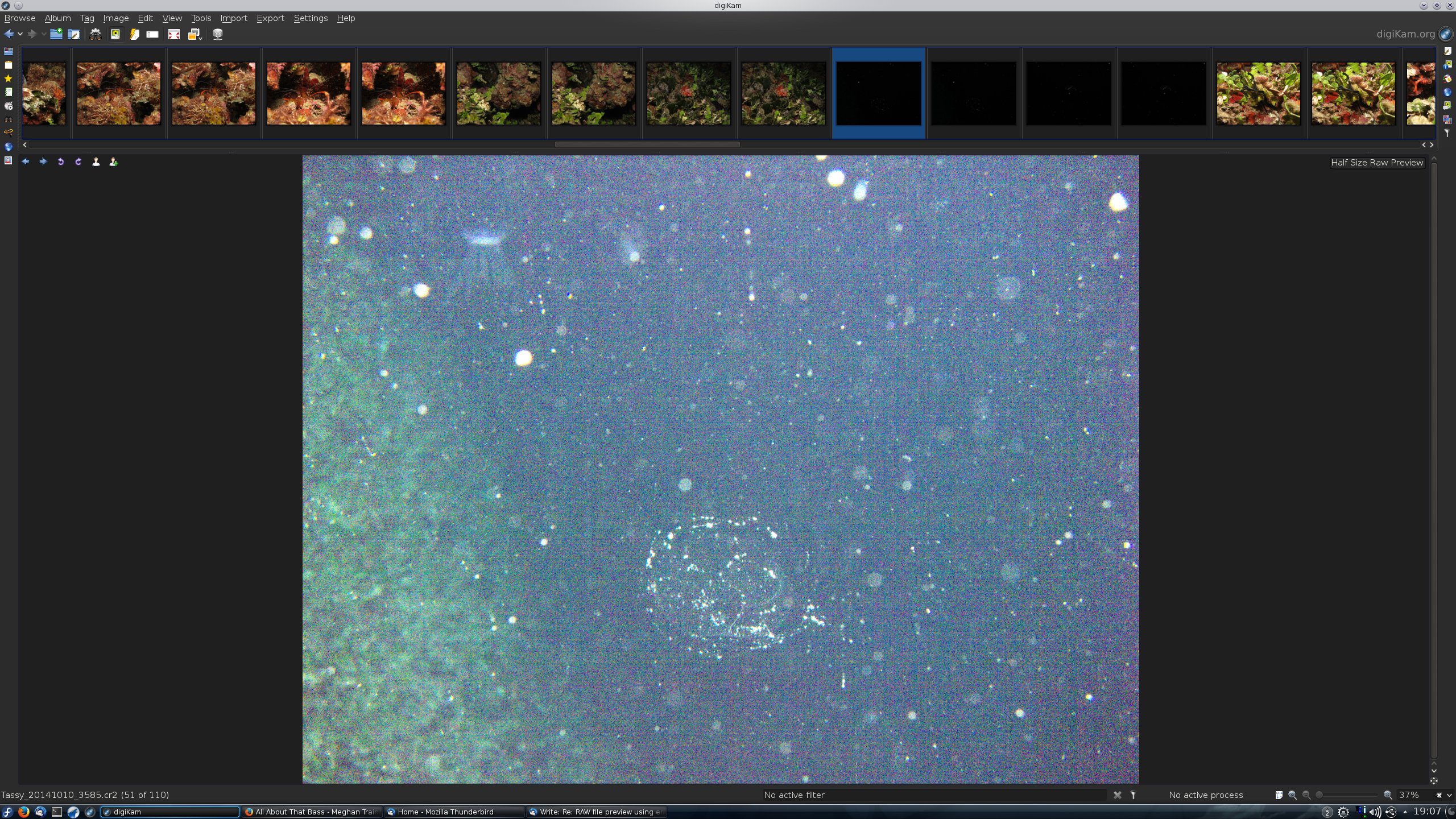Rotate the image right

pos(78,162)
